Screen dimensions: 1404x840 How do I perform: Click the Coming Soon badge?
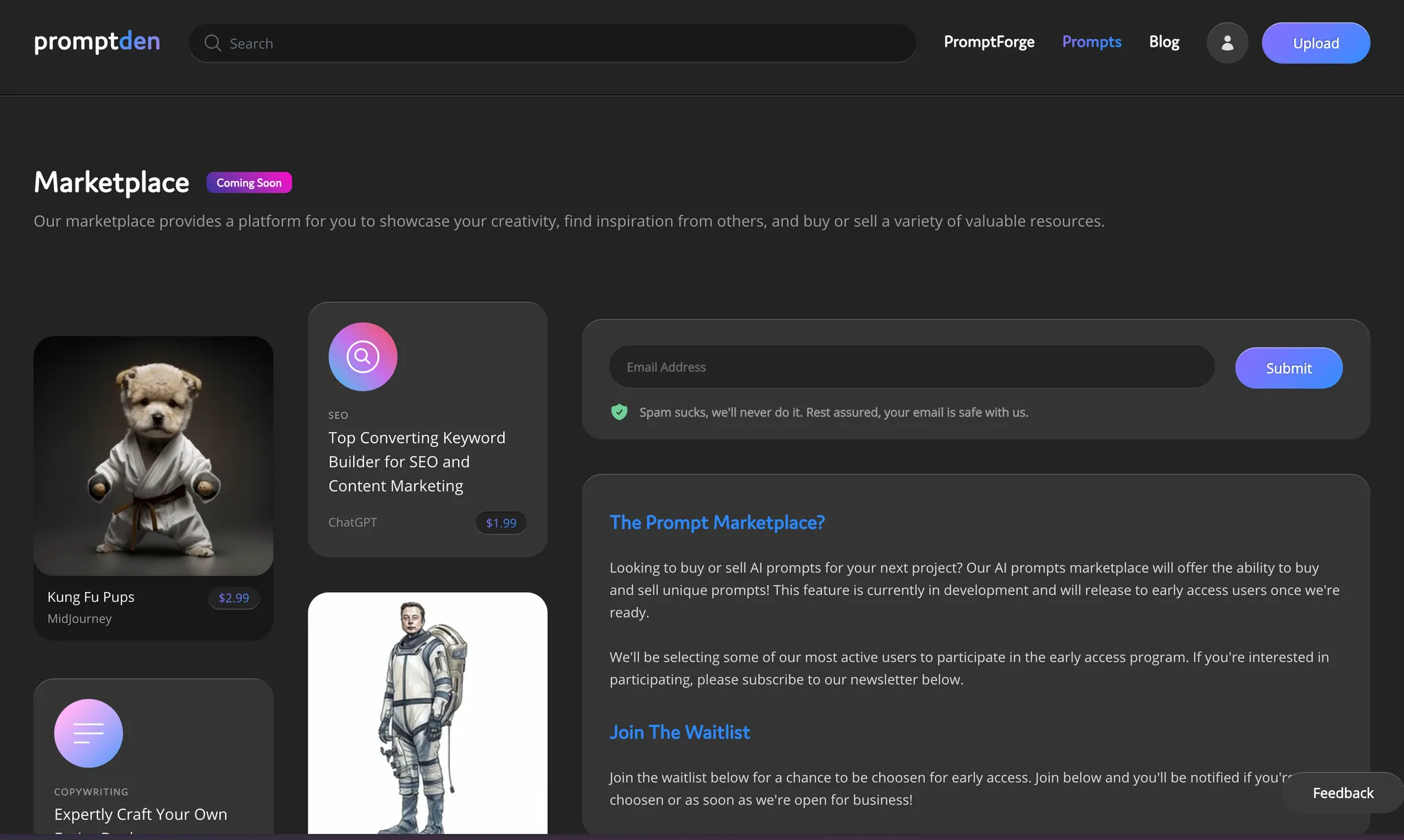(x=249, y=183)
